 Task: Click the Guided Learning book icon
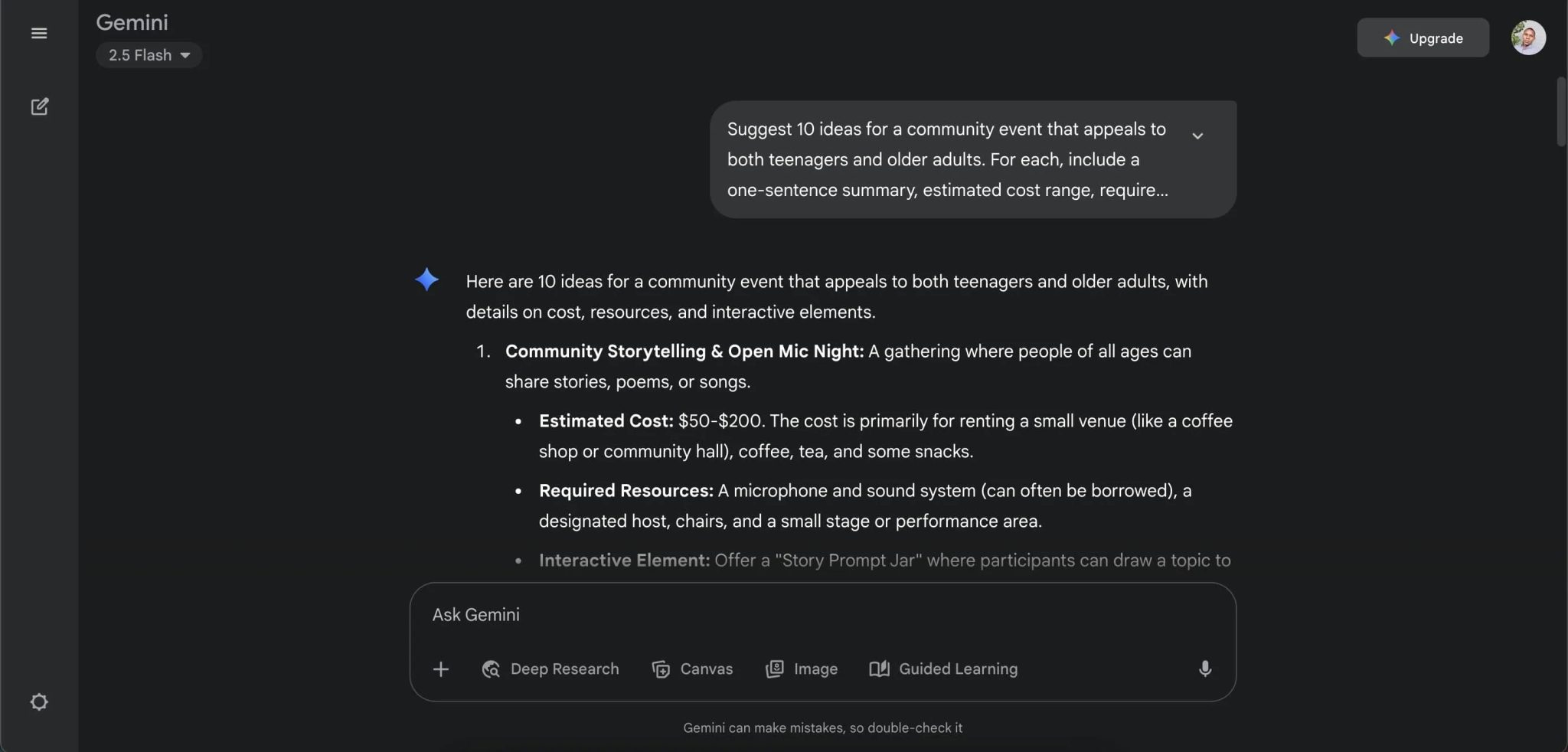coord(879,669)
